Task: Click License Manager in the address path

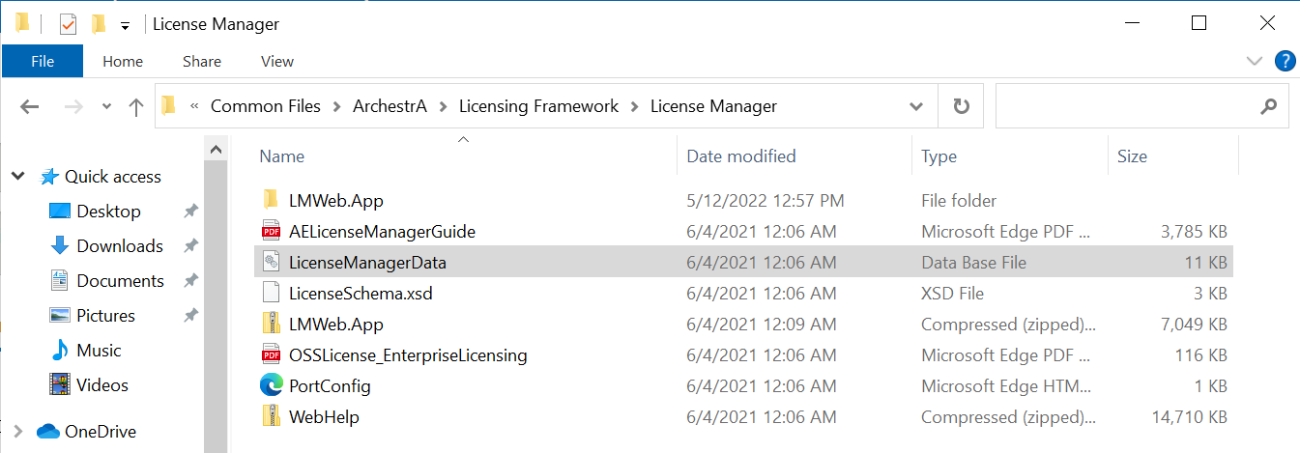Action: coord(713,106)
